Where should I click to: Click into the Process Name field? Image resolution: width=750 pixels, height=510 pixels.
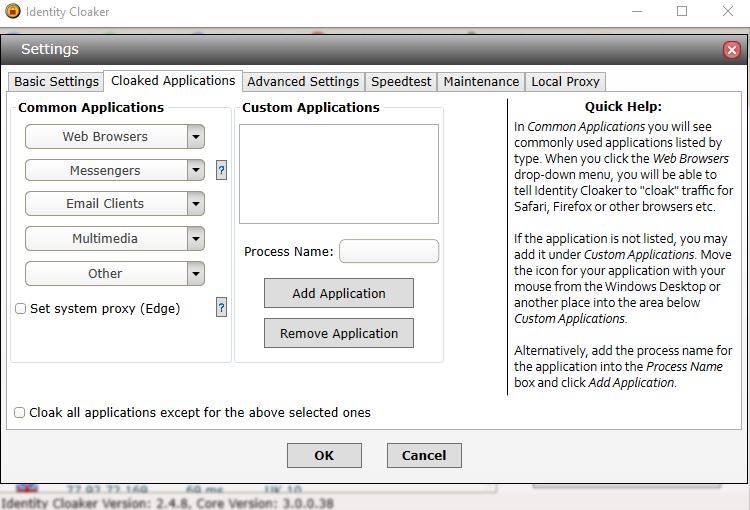[389, 251]
